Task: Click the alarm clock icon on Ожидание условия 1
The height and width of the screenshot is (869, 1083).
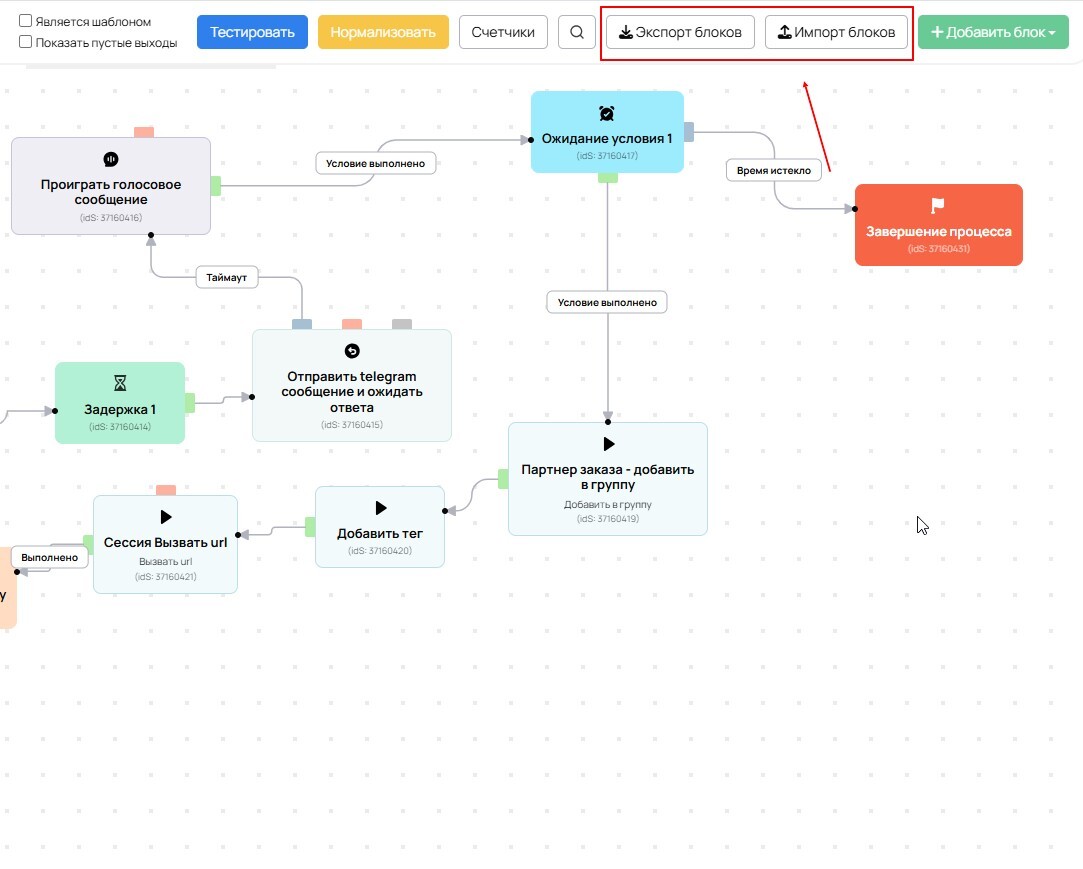Action: pos(607,113)
